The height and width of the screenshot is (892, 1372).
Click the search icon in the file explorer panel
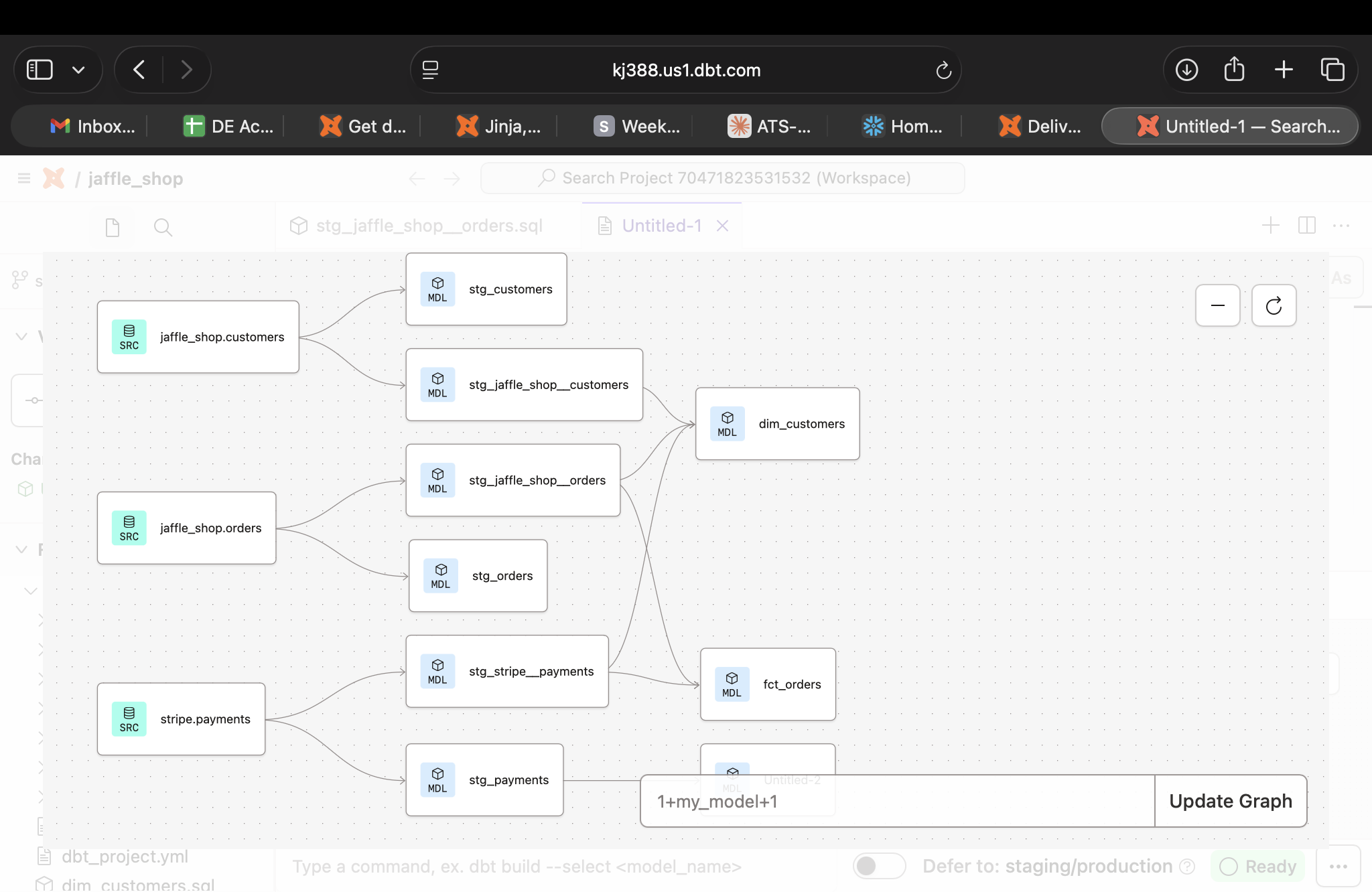coord(163,227)
